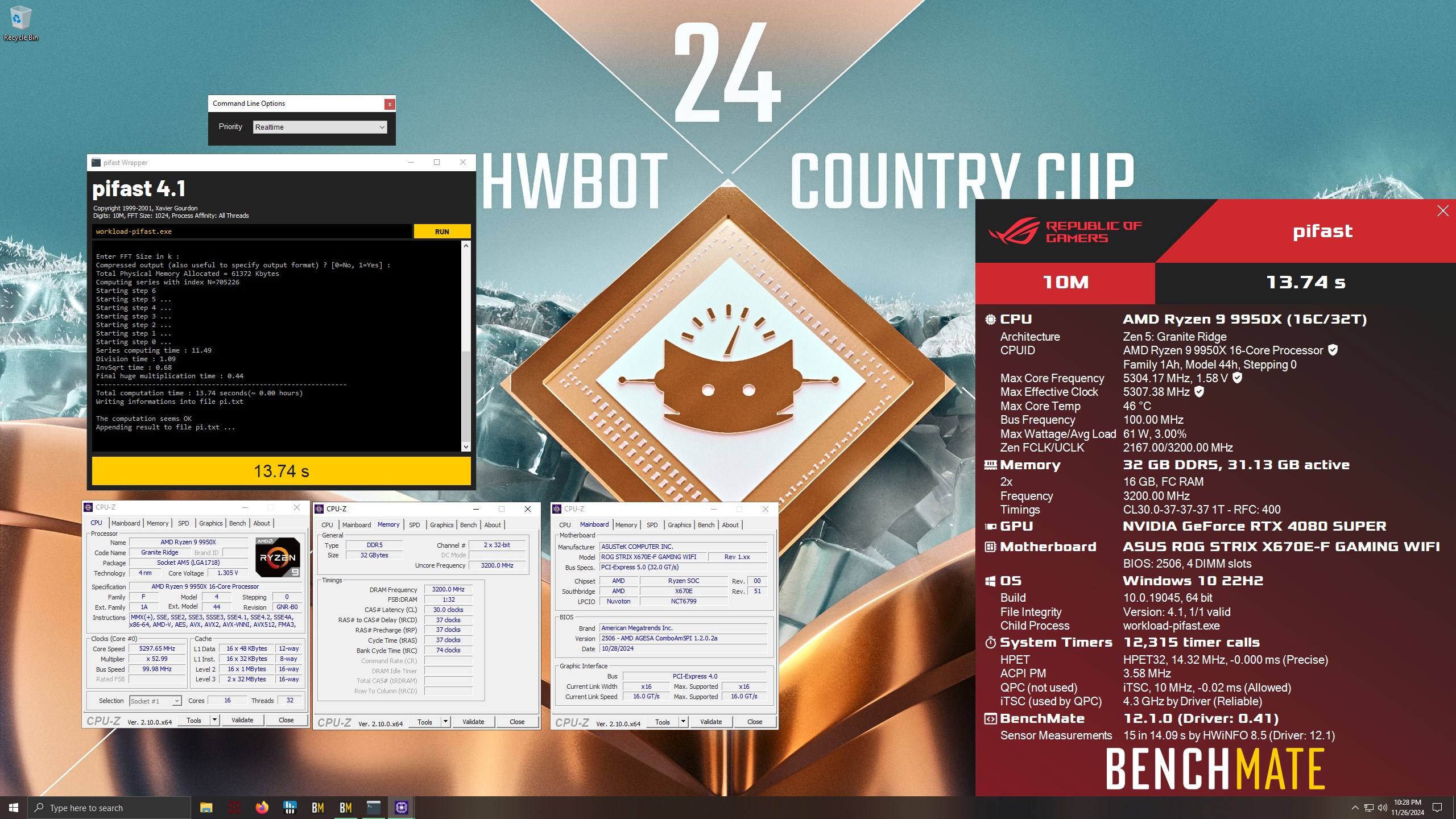Launch Firefox from the taskbar
Screen dimensions: 1456x819
(x=262, y=808)
